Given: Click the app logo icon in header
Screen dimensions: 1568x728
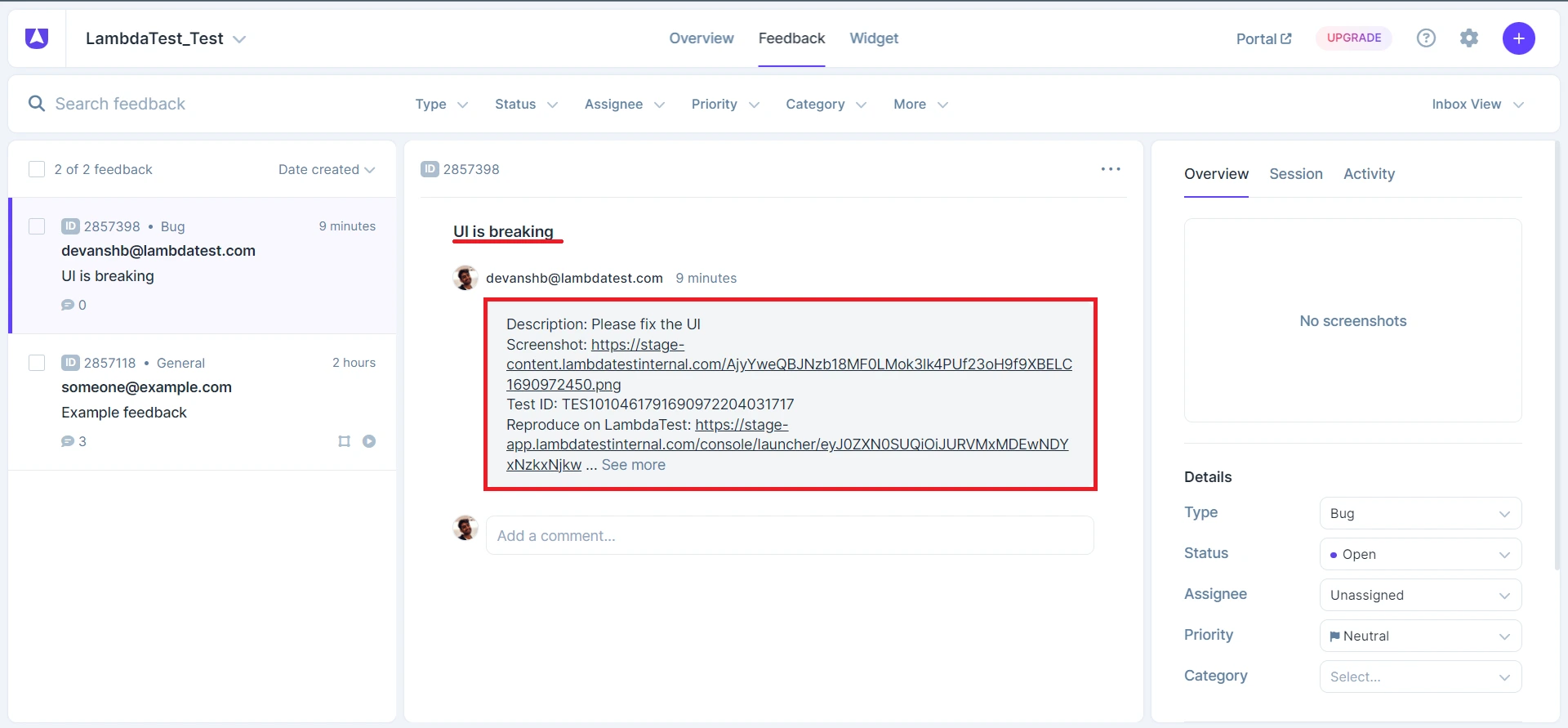Looking at the screenshot, I should 37,38.
